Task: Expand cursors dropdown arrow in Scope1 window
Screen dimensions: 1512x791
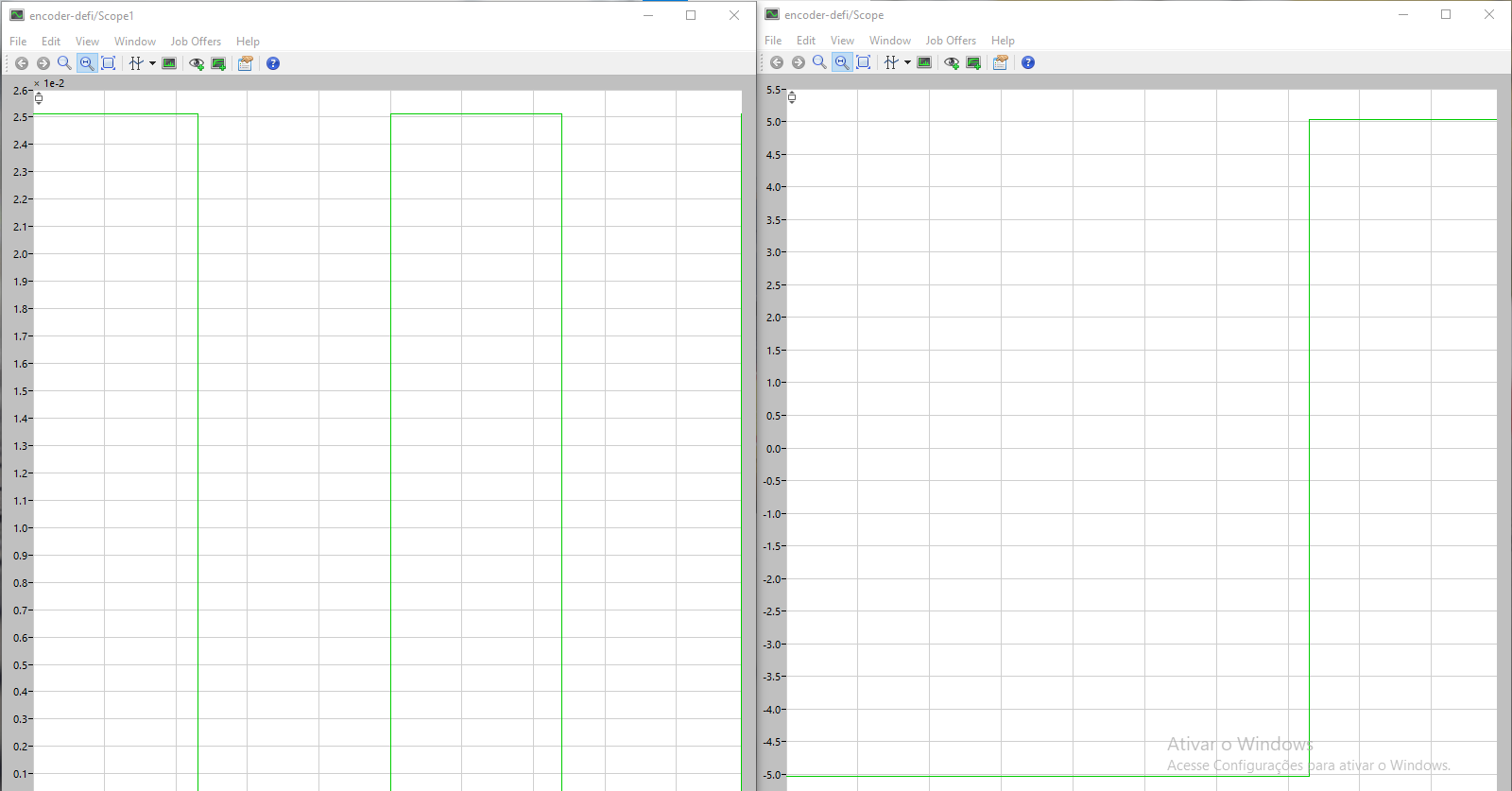Action: point(152,63)
